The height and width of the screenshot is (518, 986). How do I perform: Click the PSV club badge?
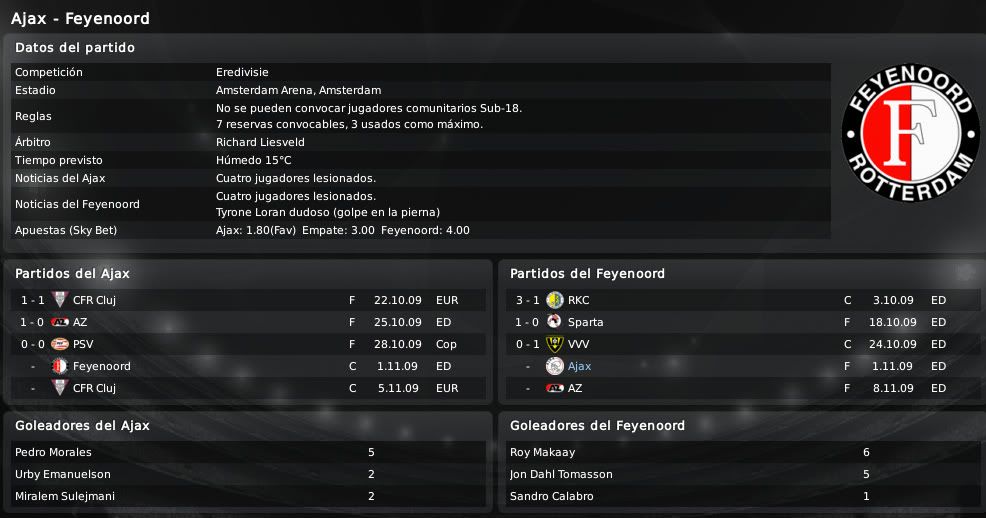[60, 344]
